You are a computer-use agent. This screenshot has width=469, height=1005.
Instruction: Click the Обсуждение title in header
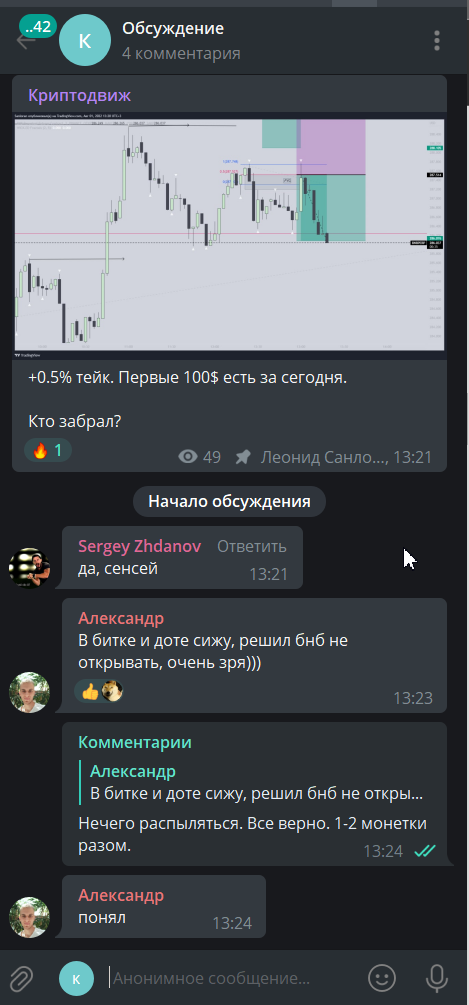[173, 28]
